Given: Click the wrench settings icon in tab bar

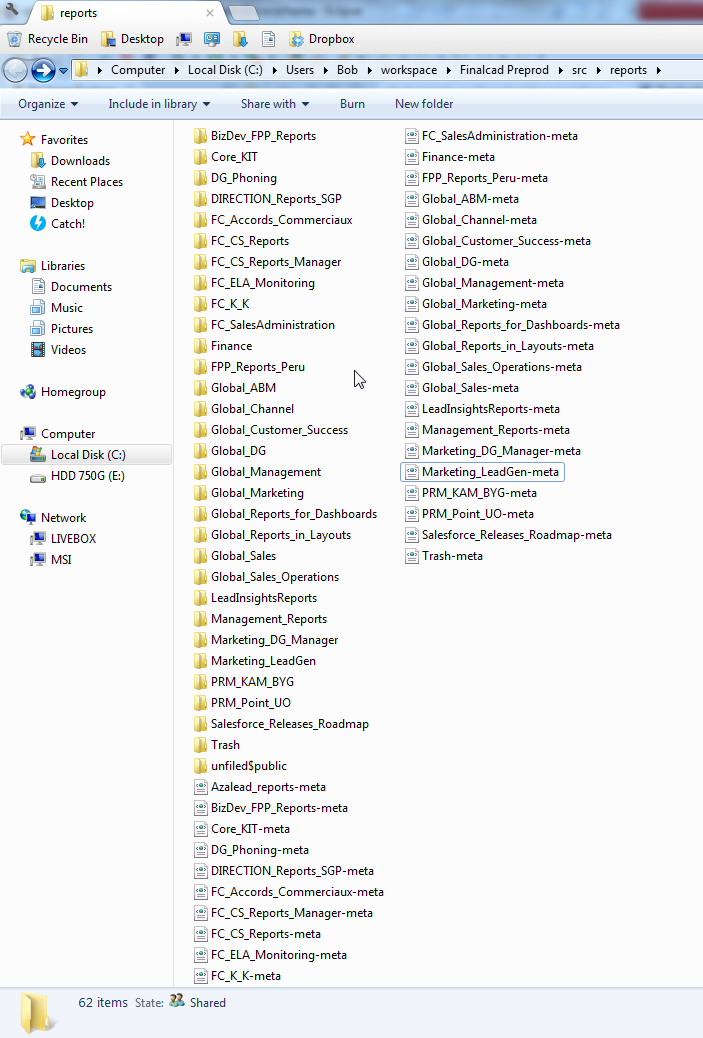Looking at the screenshot, I should click(x=12, y=12).
